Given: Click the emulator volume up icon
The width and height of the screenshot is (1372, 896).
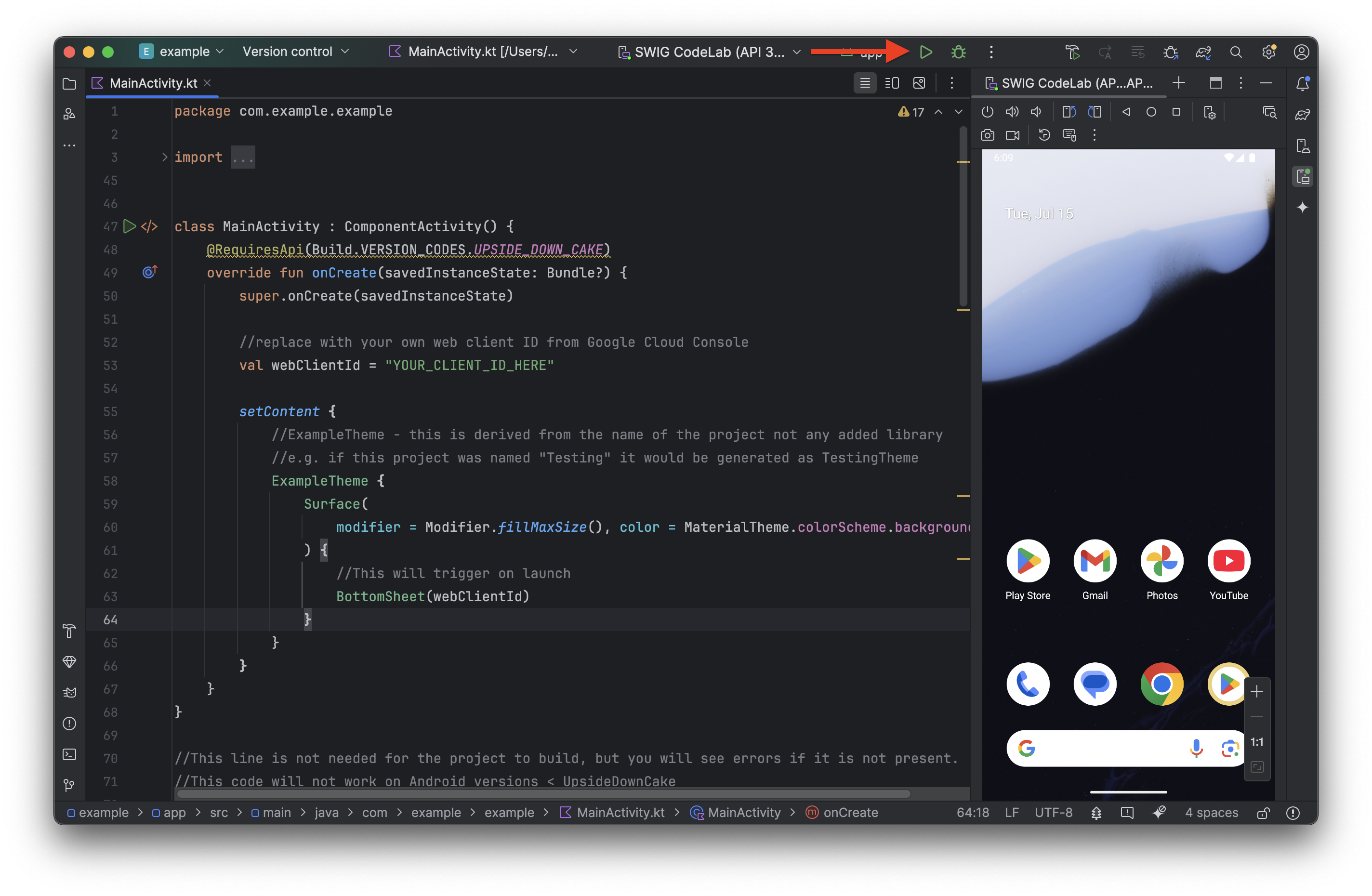Looking at the screenshot, I should [x=1012, y=112].
